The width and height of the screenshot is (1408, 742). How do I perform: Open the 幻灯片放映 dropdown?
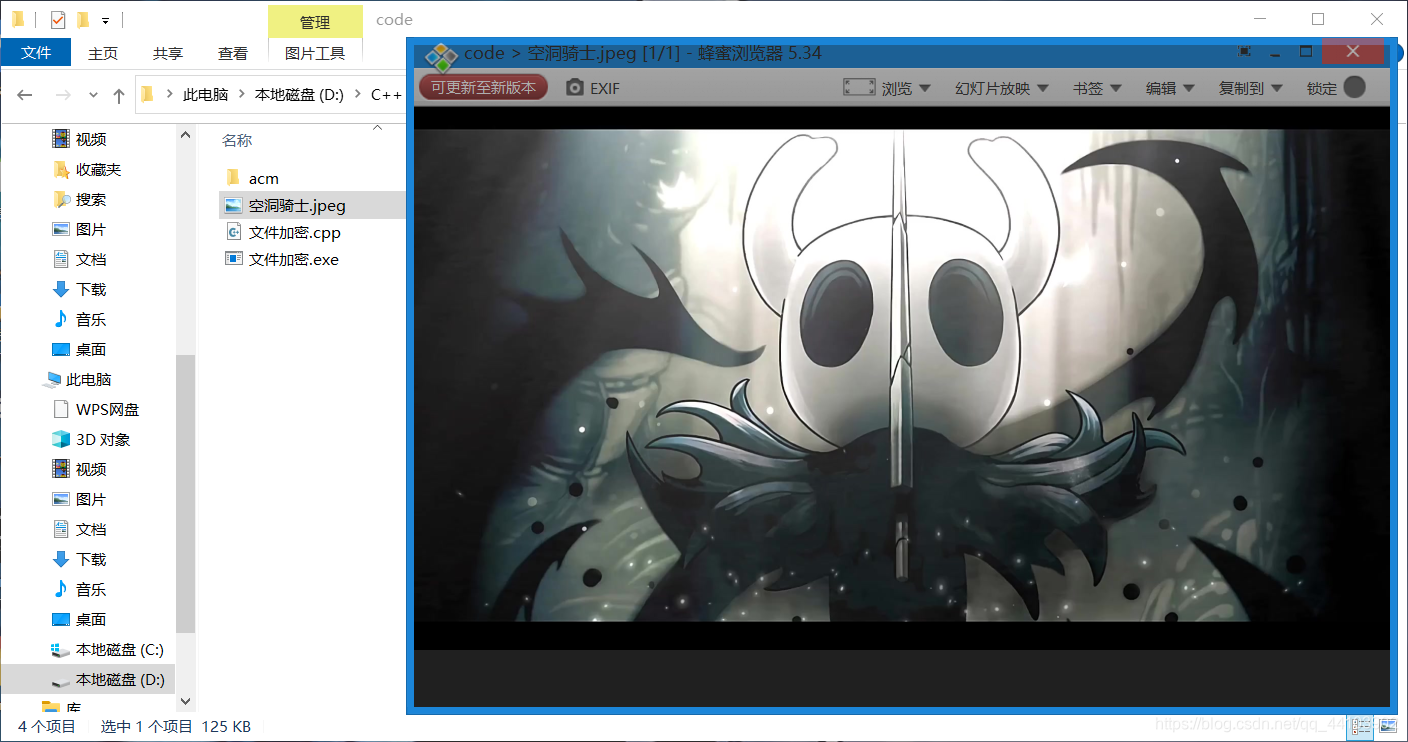(x=1001, y=88)
